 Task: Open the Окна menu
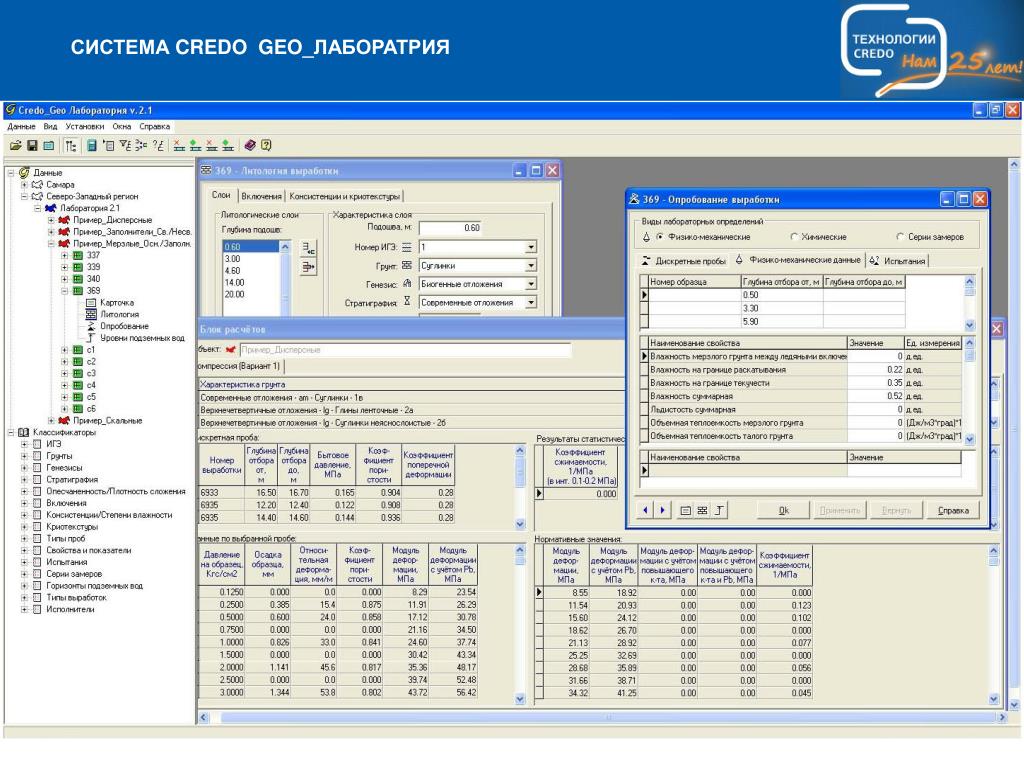coord(122,127)
